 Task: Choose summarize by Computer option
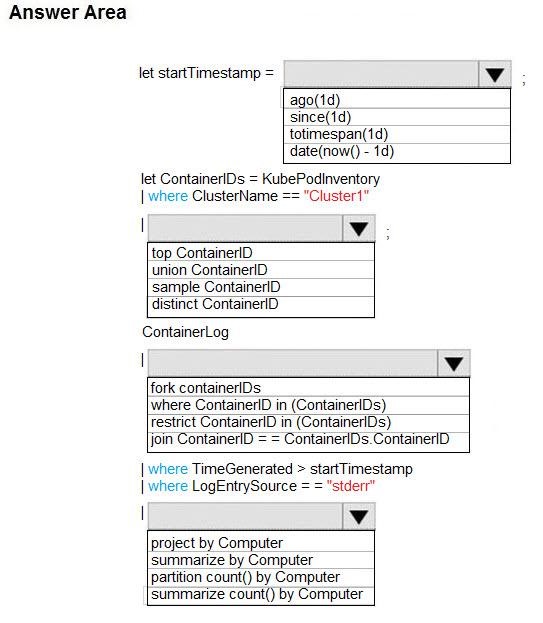tap(261, 560)
